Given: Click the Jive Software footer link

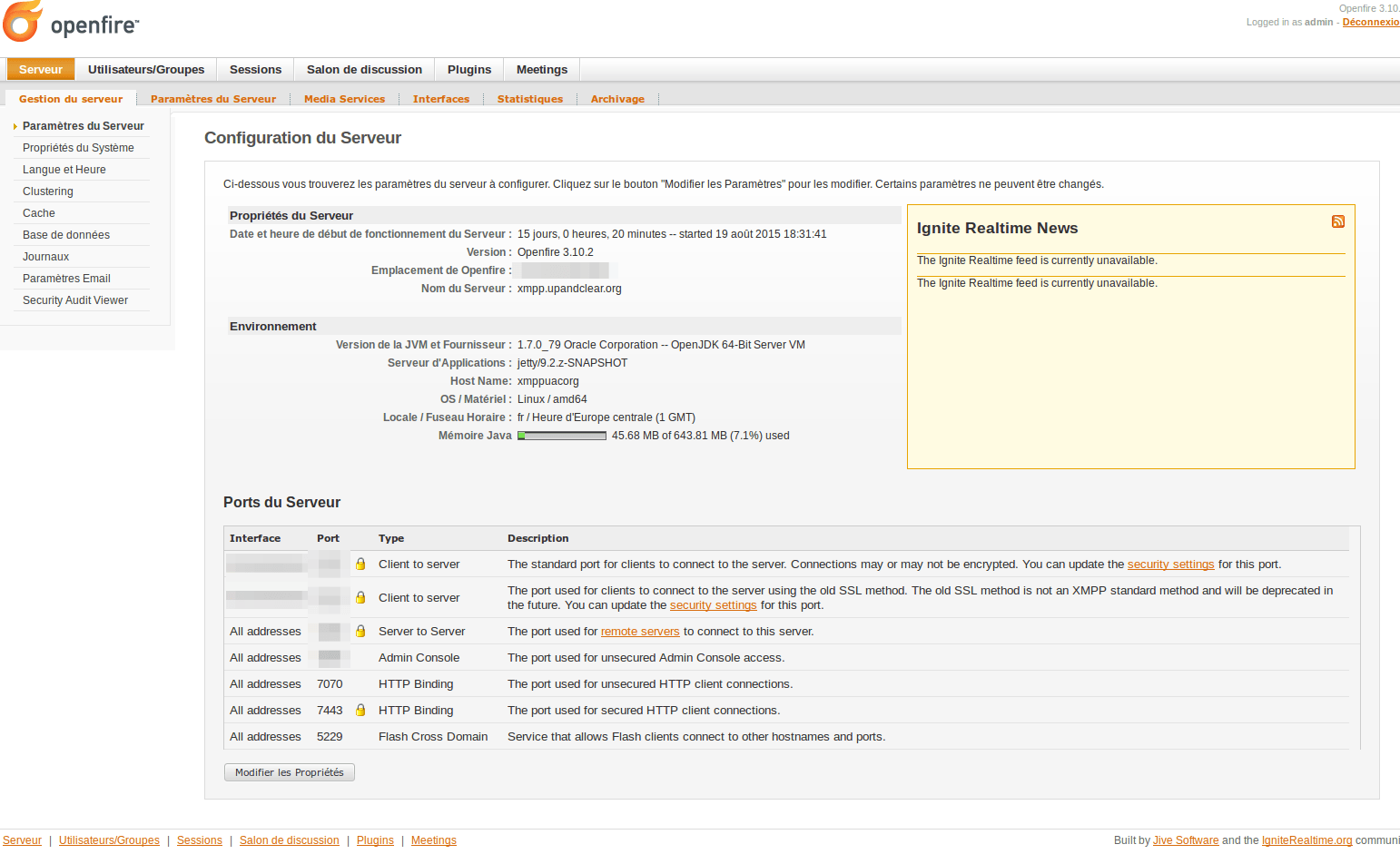Looking at the screenshot, I should click(x=1186, y=840).
